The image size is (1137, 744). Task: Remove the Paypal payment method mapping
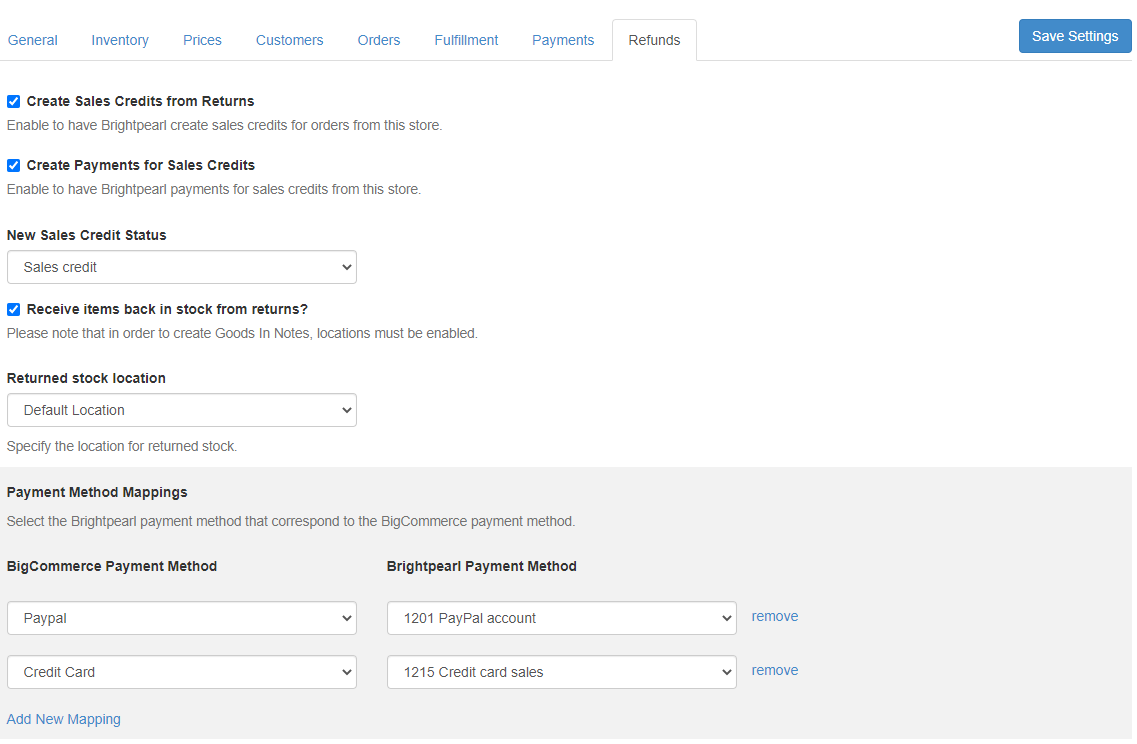click(775, 616)
